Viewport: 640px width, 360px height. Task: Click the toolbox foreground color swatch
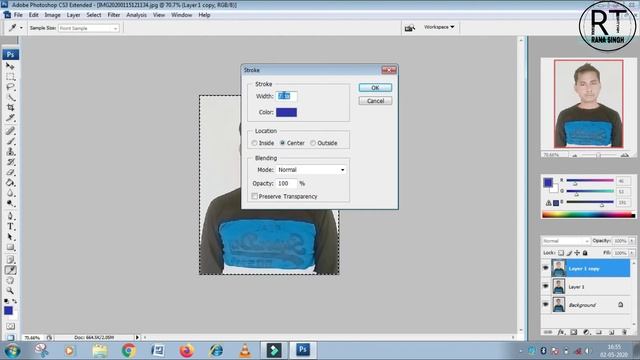[x=8, y=311]
